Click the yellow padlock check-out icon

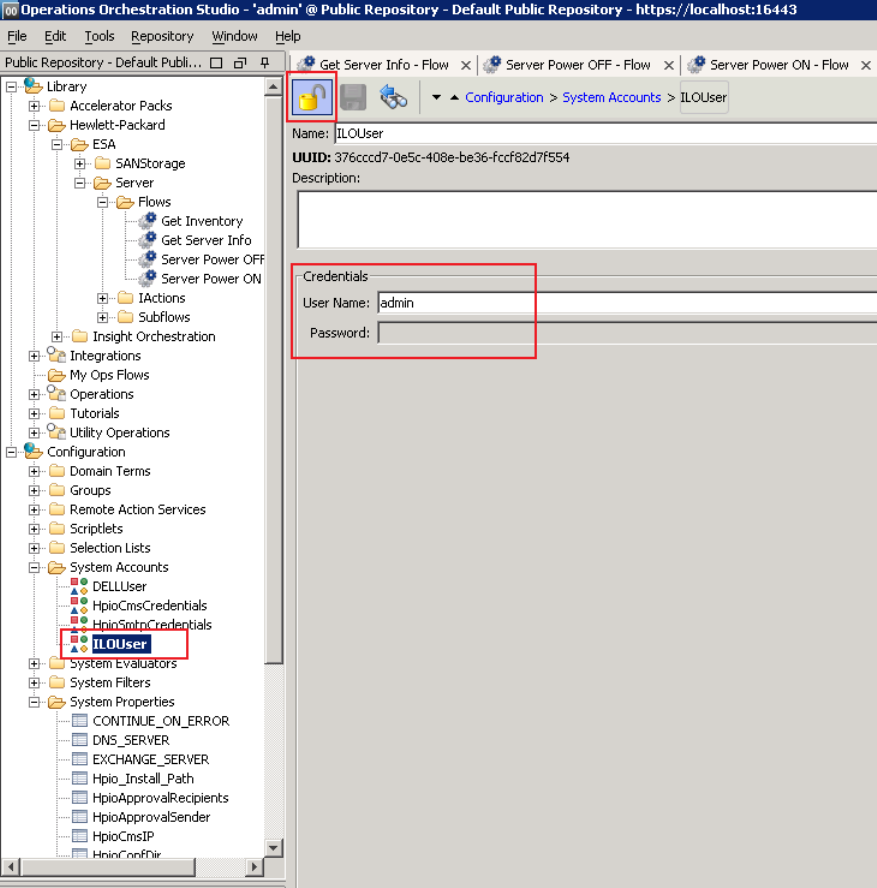point(312,98)
